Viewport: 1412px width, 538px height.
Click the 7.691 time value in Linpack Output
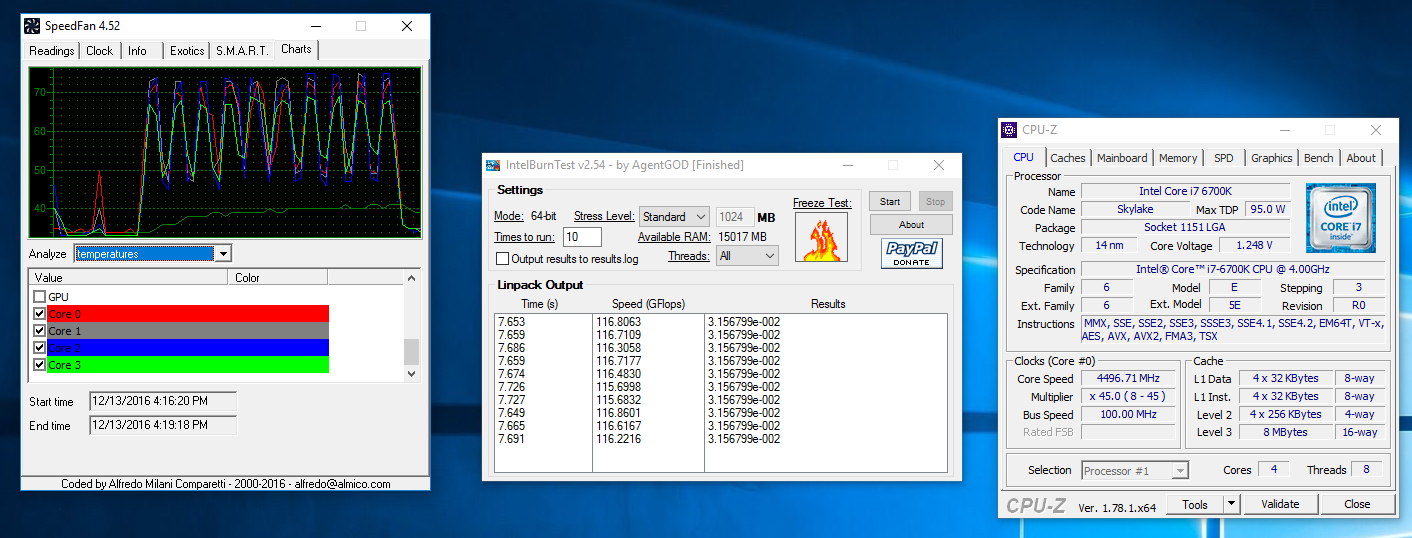pos(511,439)
